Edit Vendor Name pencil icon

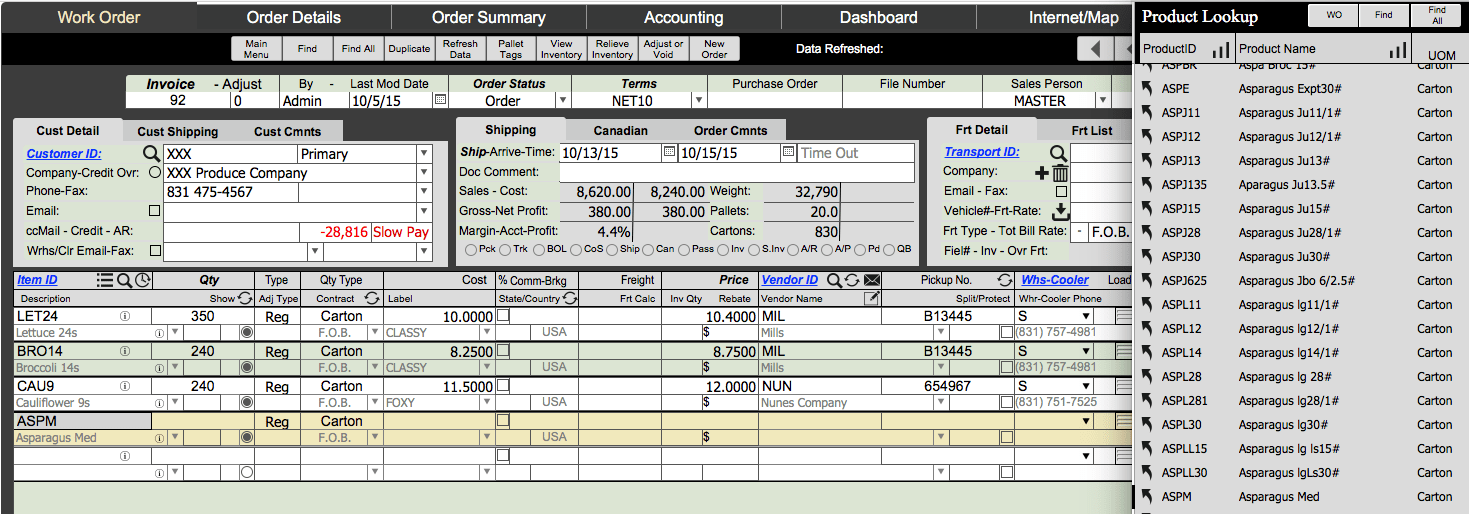point(872,298)
